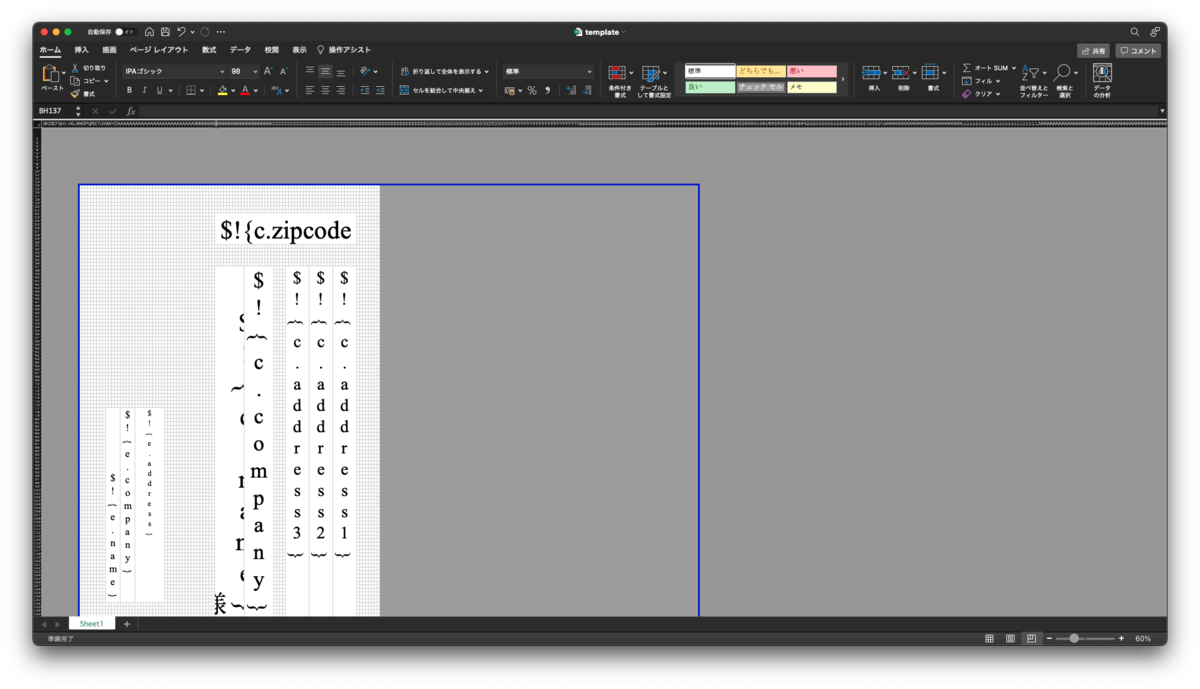This screenshot has width=1200, height=689.
Task: Expand the formula bar chevron
Action: click(x=1162, y=111)
